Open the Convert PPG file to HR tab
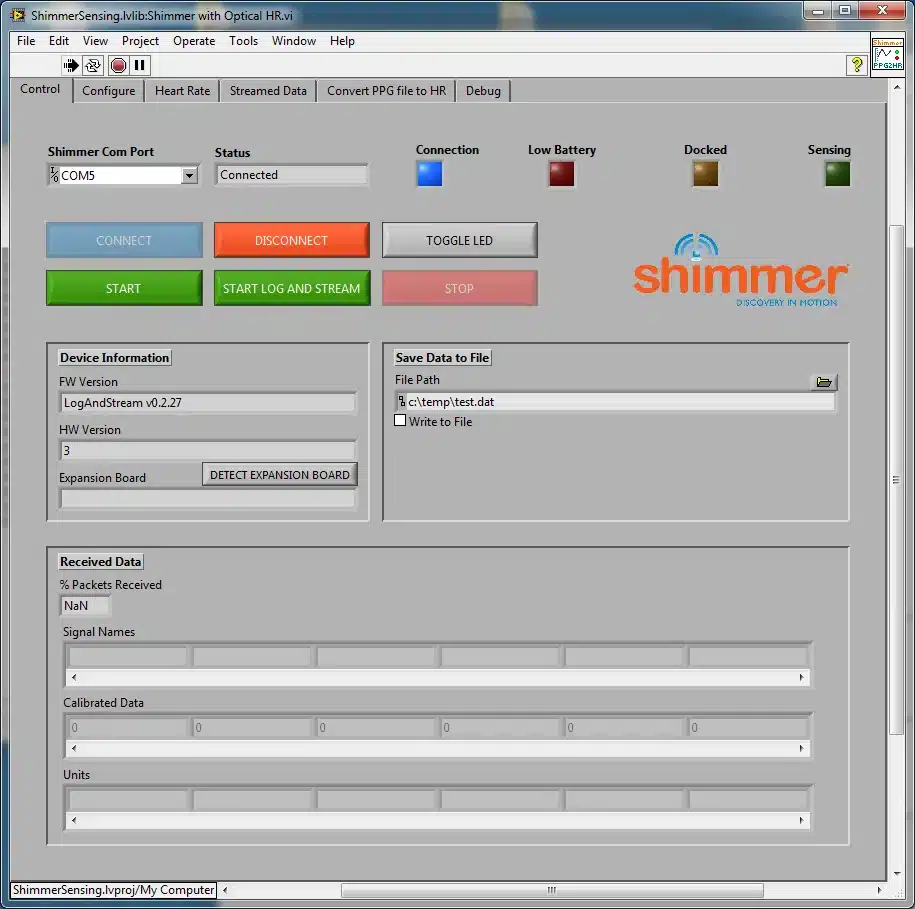The image size is (915, 909). tap(386, 91)
